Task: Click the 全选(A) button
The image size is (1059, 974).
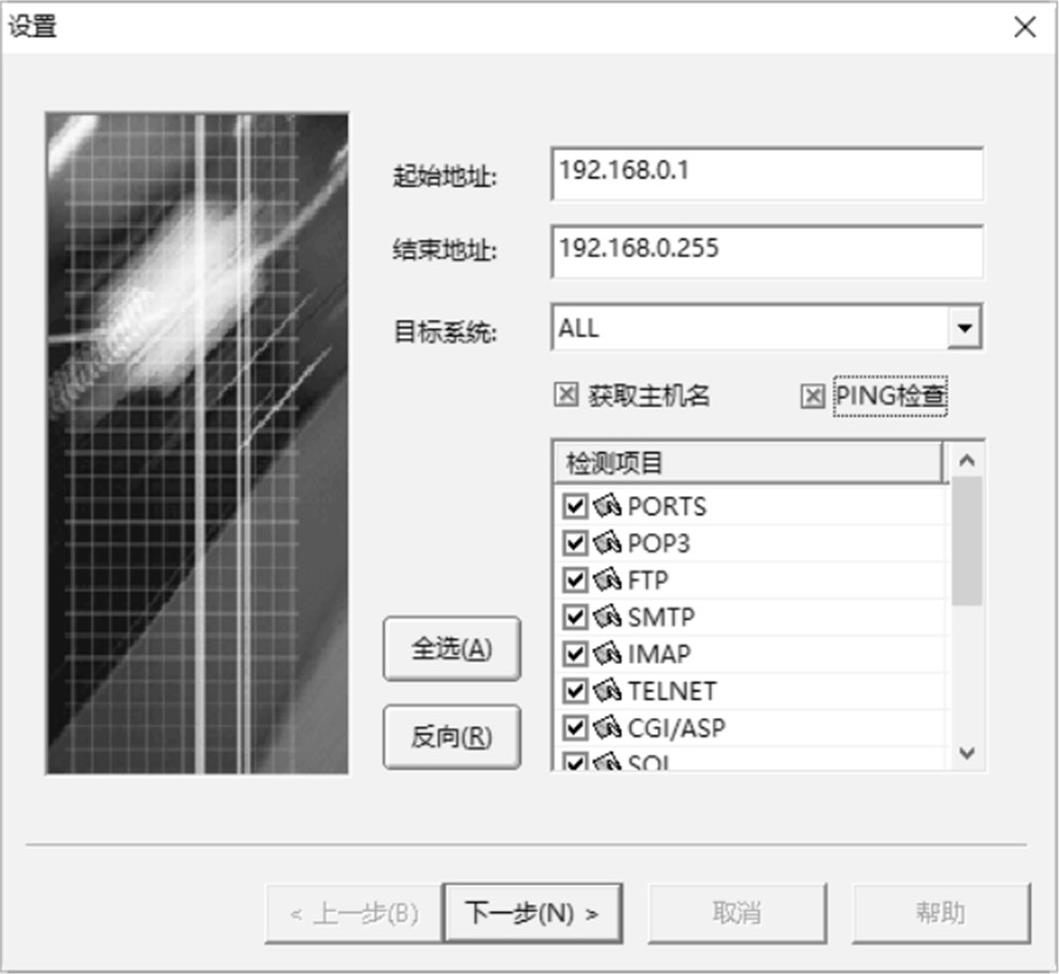Action: 452,648
